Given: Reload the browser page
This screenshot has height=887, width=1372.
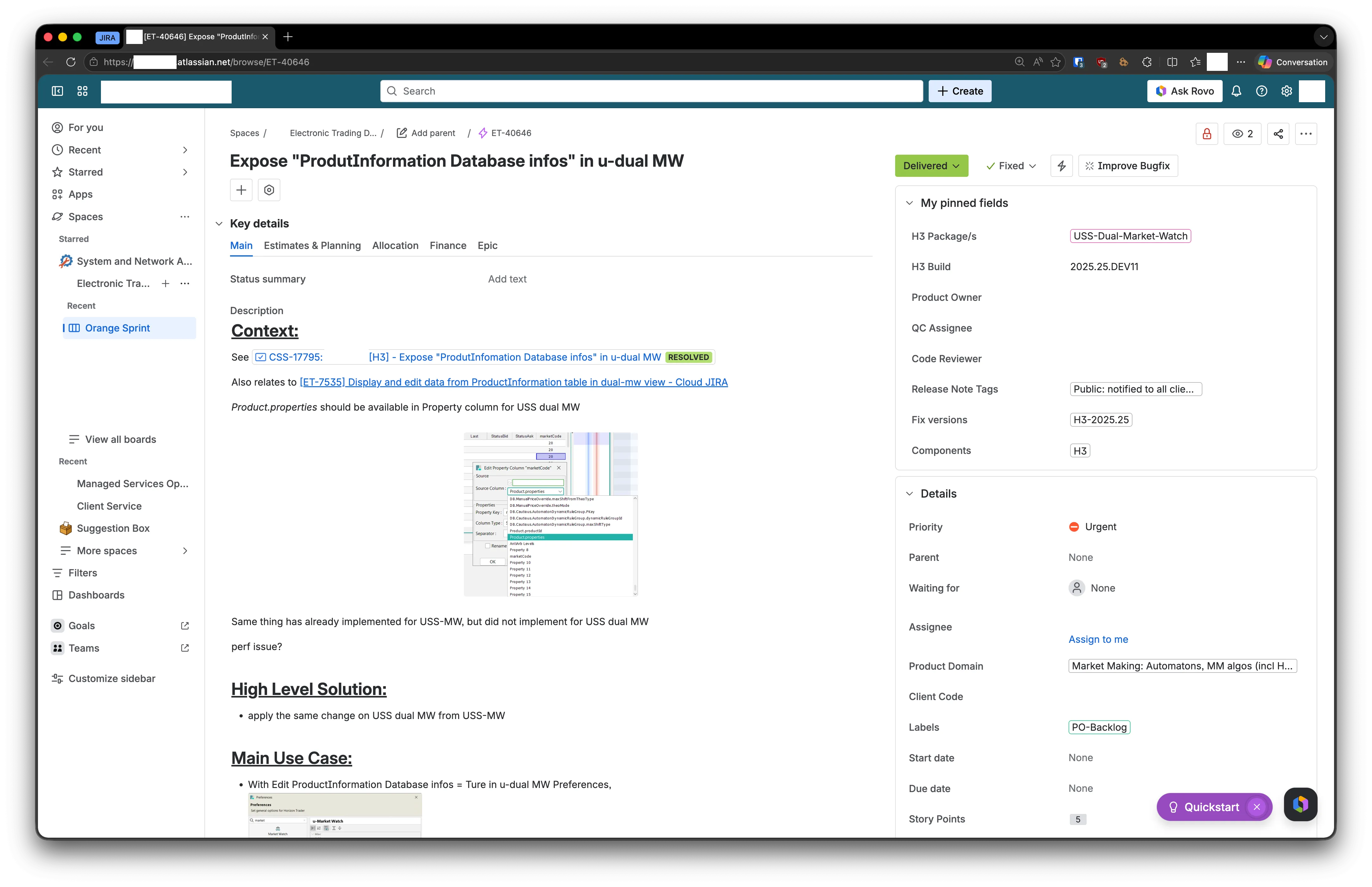Looking at the screenshot, I should coord(70,62).
